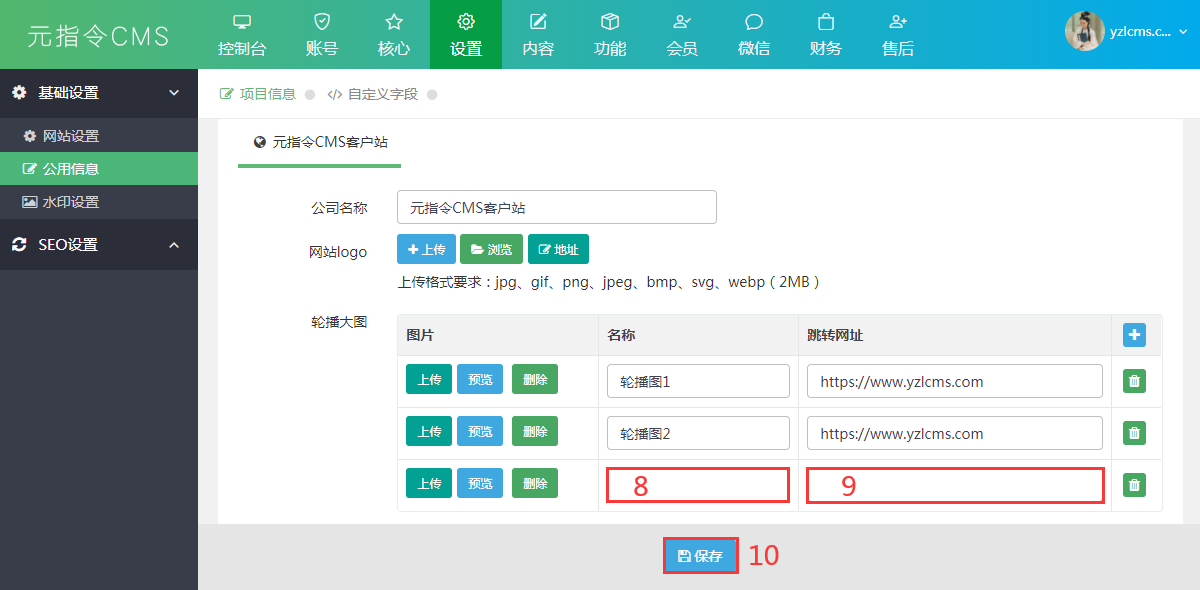1200x590 pixels.
Task: Click the 轮播图1 row URL field
Action: tap(955, 381)
